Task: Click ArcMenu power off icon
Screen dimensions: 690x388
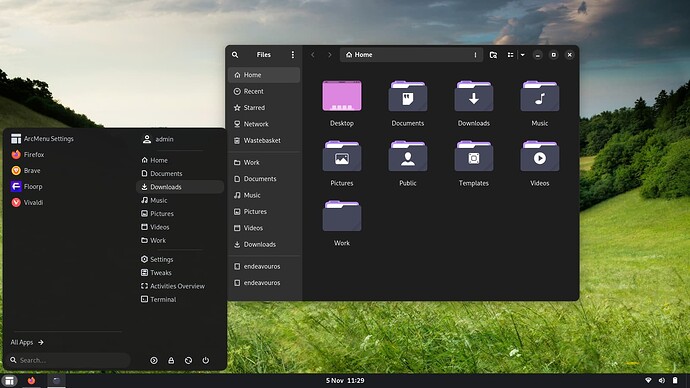Action: point(206,360)
